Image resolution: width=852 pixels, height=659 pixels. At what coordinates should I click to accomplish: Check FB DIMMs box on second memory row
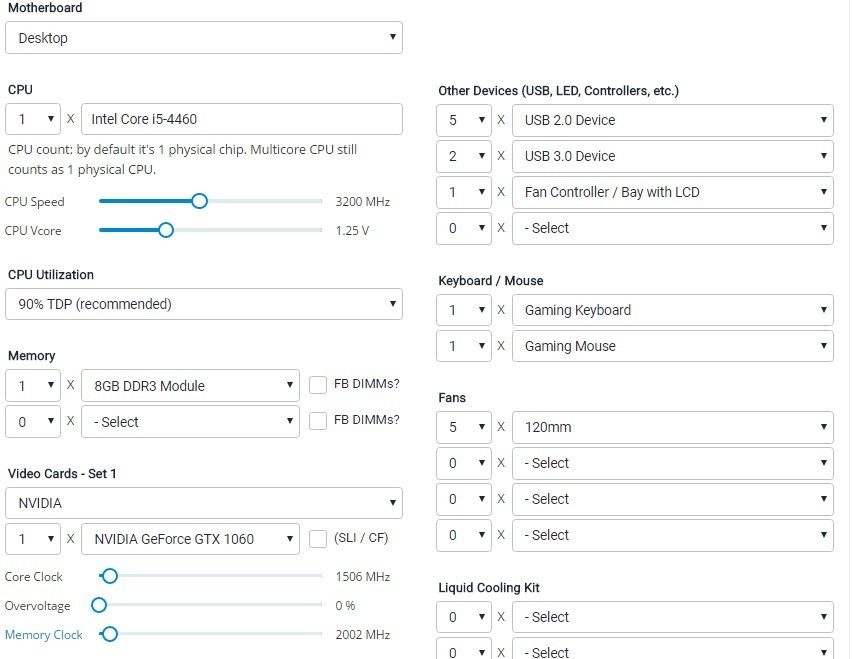pyautogui.click(x=318, y=420)
